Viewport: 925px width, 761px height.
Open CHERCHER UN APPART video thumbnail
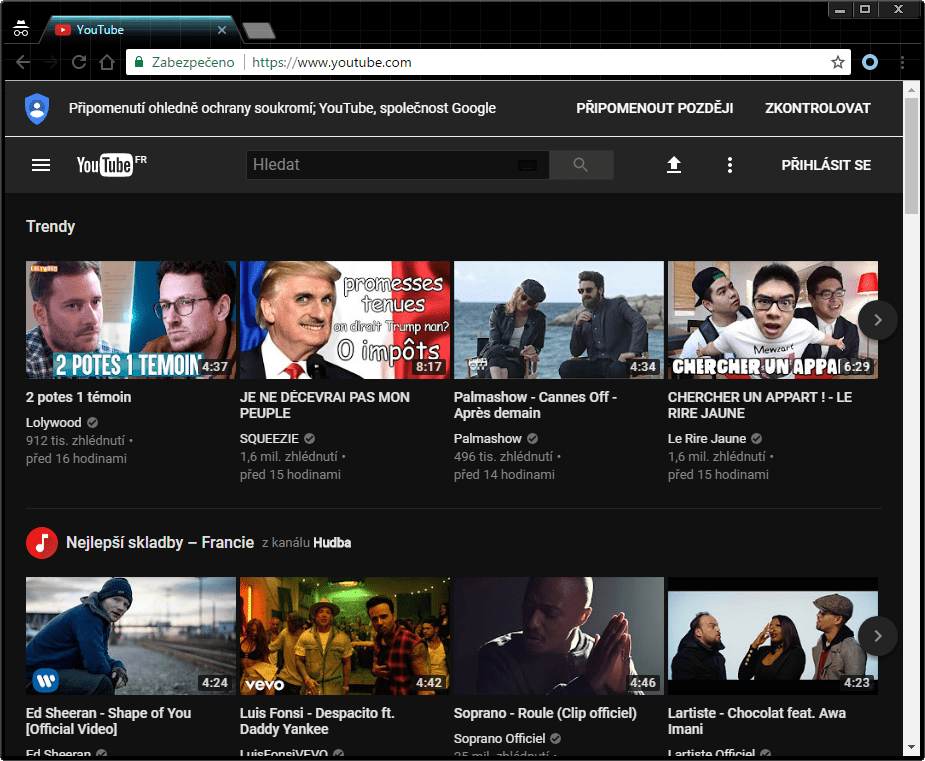(773, 320)
